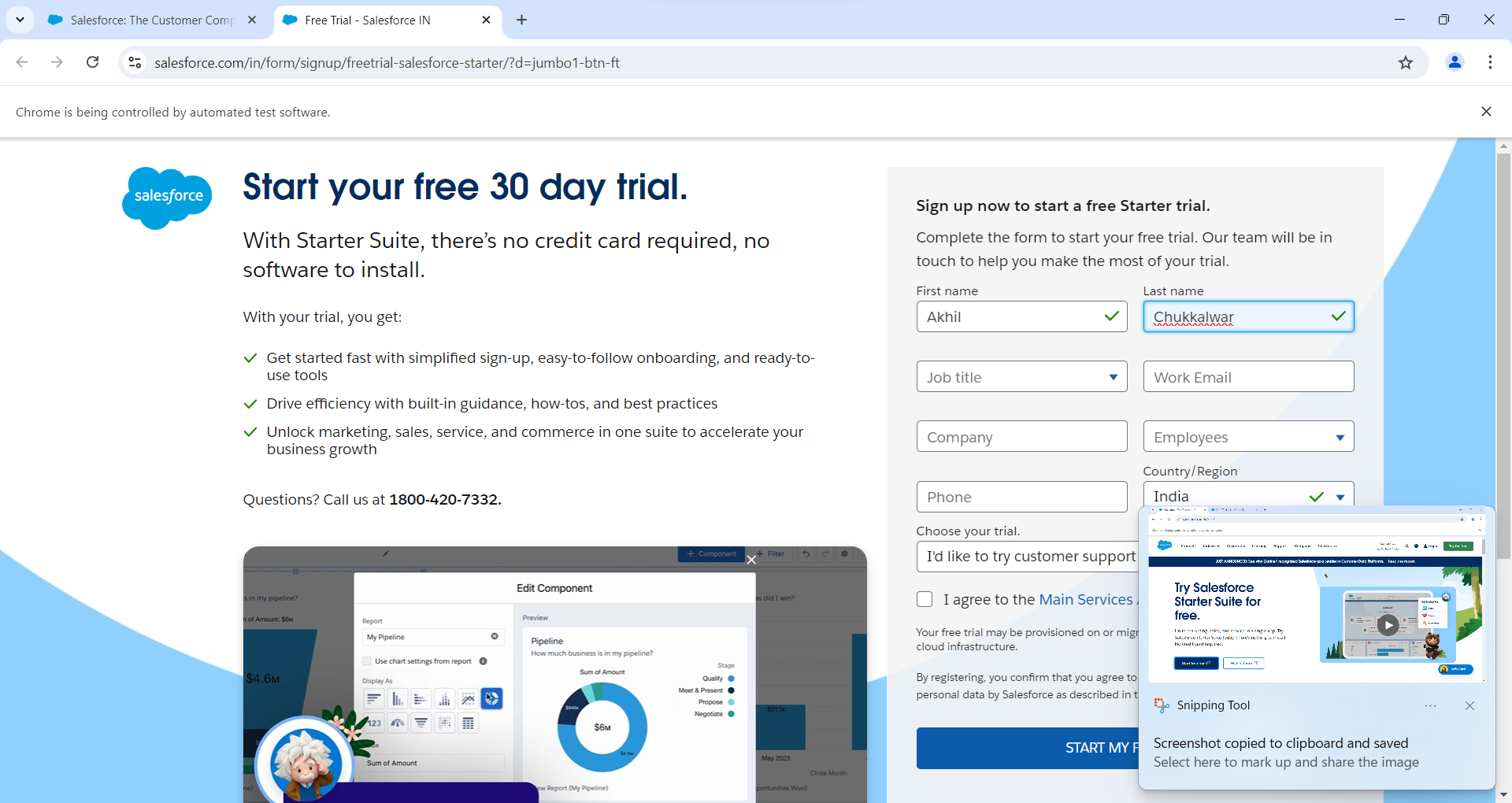The width and height of the screenshot is (1512, 803).
Task: Open Snipping Tool notification options menu
Action: (1430, 705)
